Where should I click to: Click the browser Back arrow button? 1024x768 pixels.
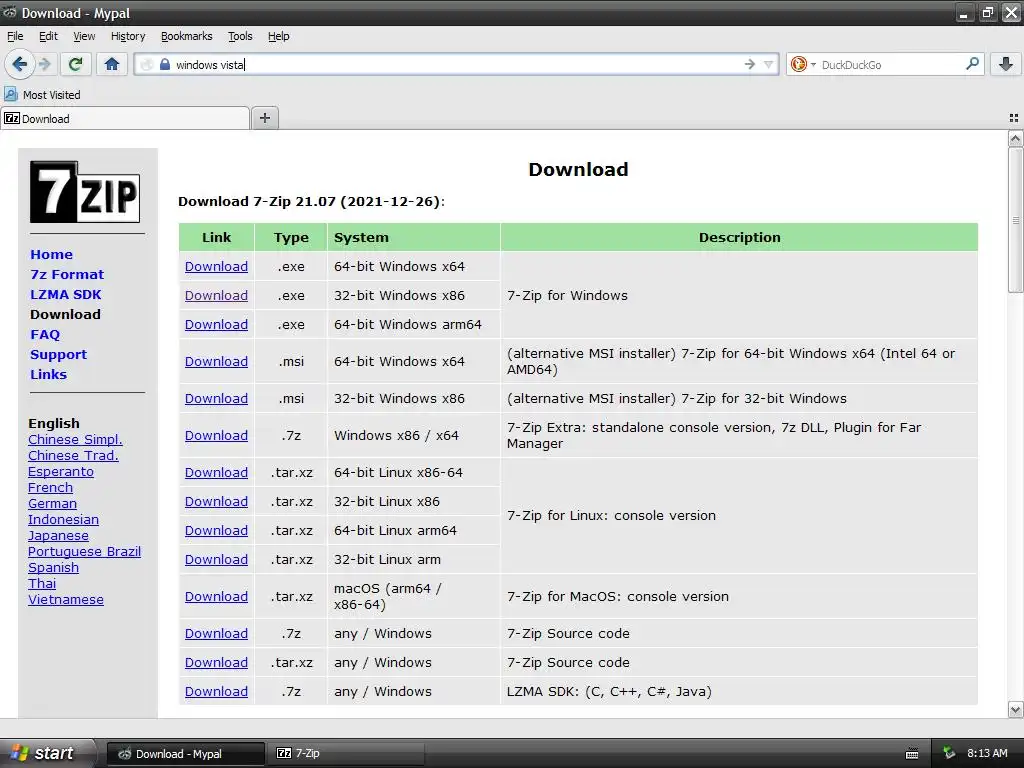19,64
